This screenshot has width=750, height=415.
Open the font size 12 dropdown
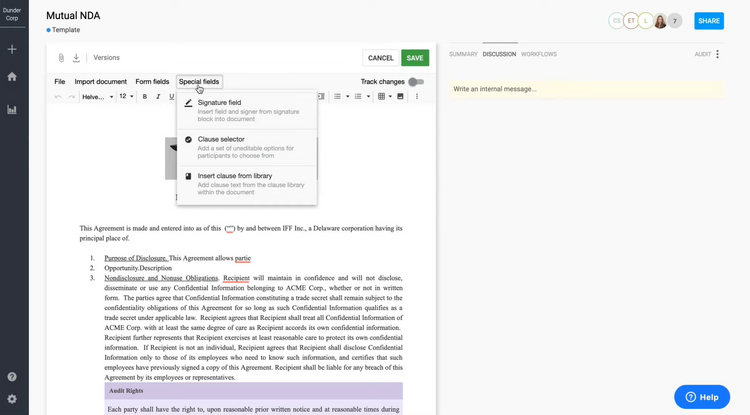(126, 97)
